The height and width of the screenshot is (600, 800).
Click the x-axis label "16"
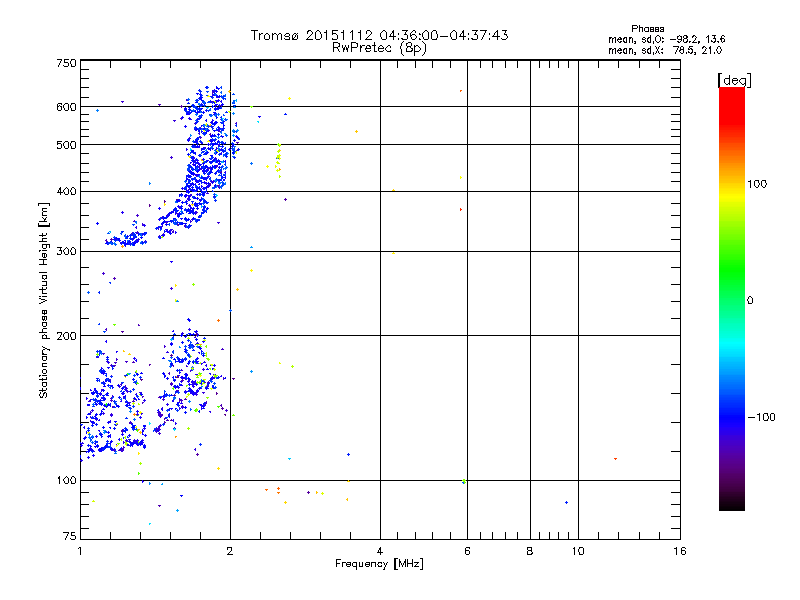[x=680, y=551]
